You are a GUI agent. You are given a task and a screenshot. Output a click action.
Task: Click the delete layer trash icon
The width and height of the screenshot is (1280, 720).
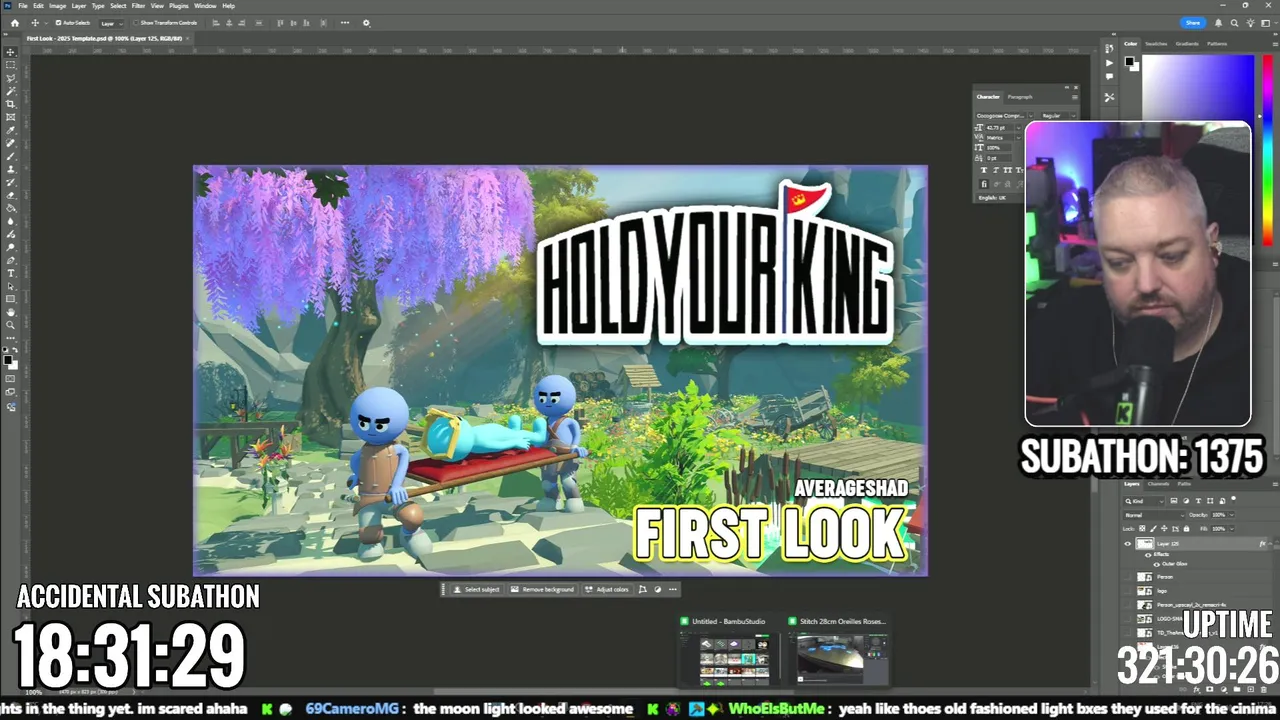click(1264, 689)
